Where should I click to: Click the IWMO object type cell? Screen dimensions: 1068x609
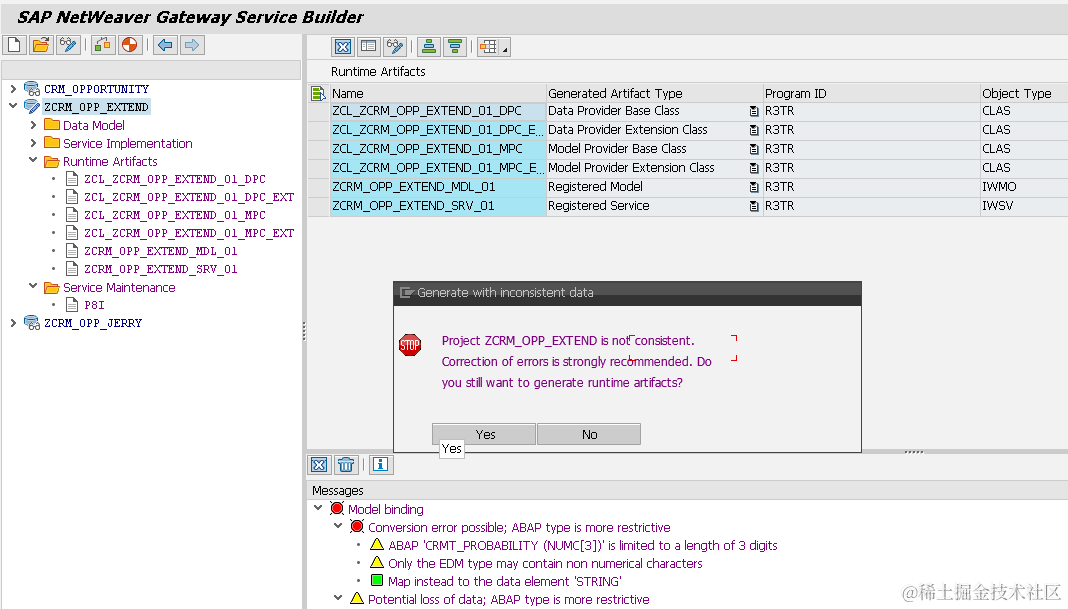(1024, 187)
